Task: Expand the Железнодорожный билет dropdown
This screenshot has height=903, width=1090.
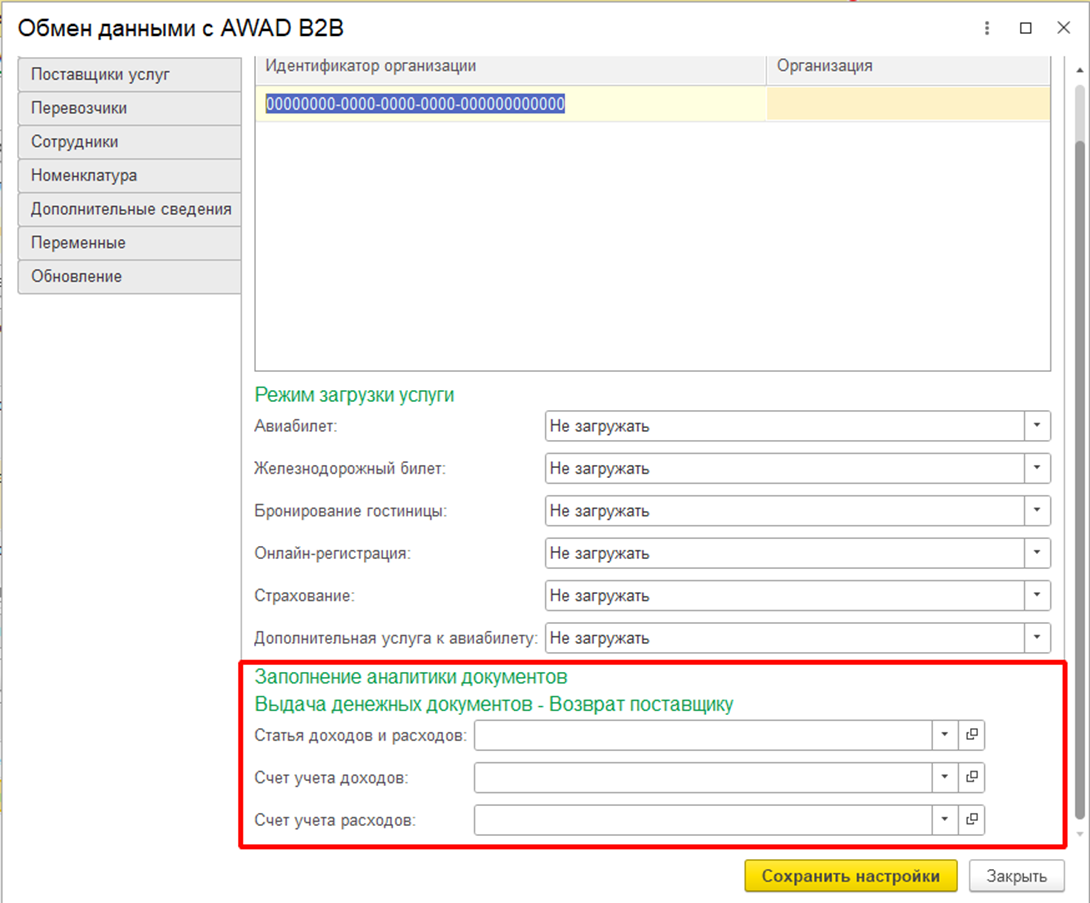Action: point(1037,468)
